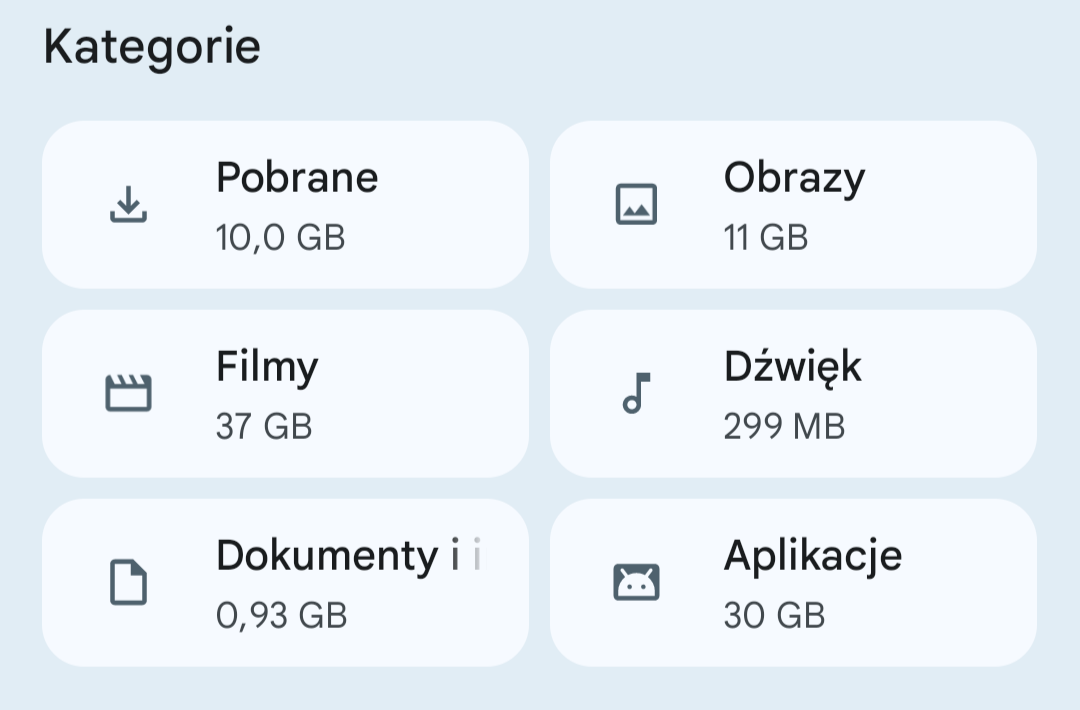1080x710 pixels.
Task: Click the Kategorie section heading
Action: pos(152,48)
